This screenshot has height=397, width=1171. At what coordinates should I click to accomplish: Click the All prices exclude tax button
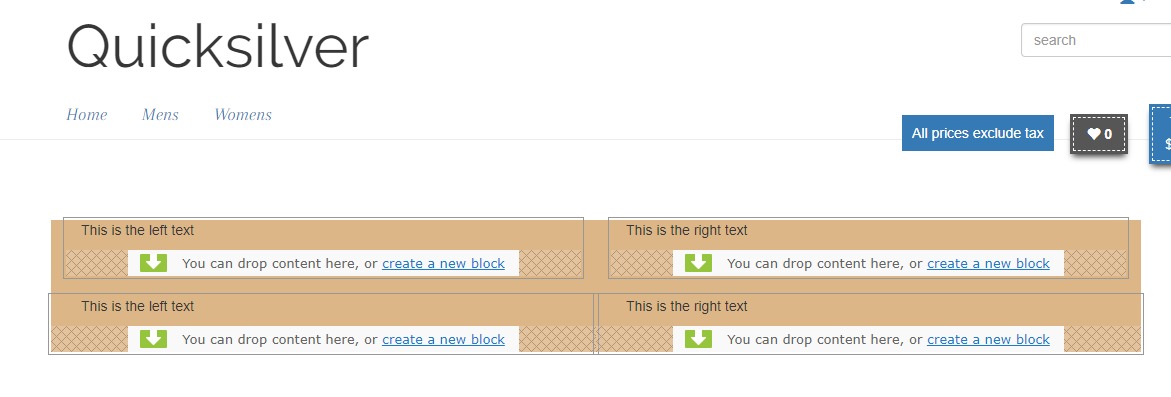point(978,134)
